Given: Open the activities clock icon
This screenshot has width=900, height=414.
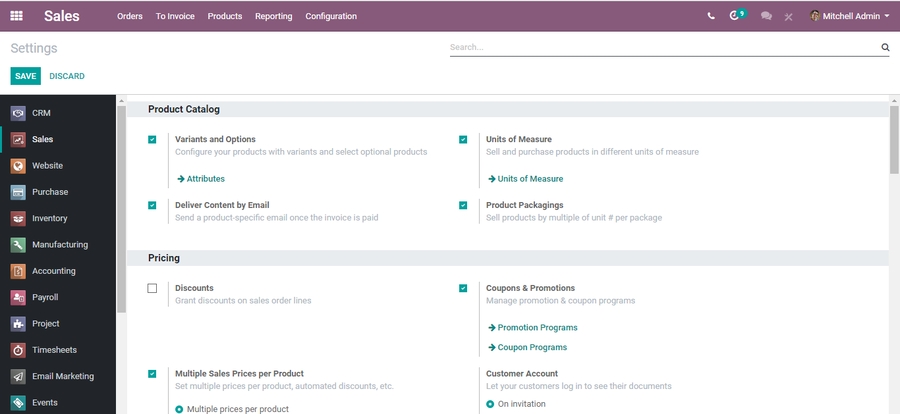Looking at the screenshot, I should pyautogui.click(x=736, y=16).
